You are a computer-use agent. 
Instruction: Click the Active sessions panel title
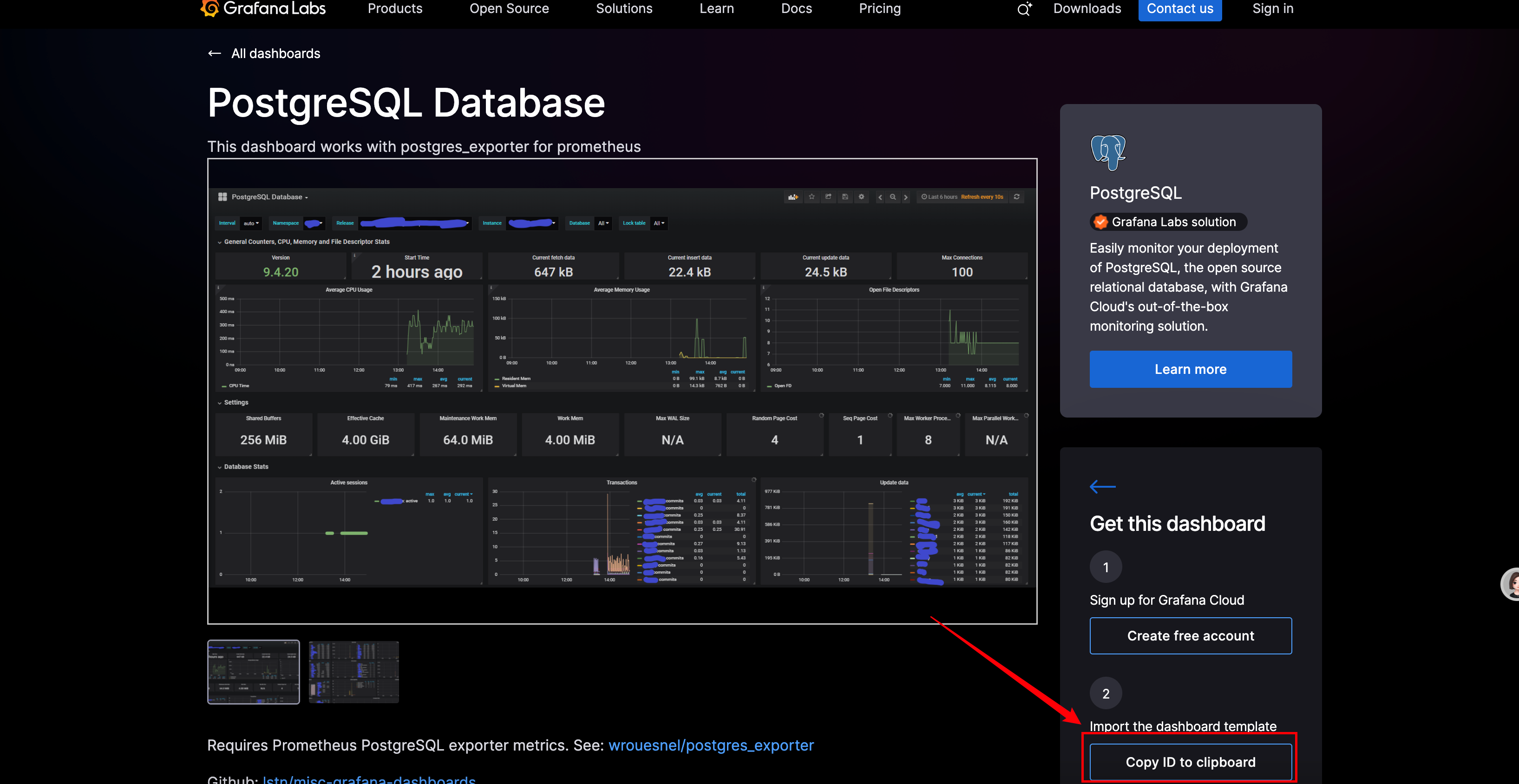348,483
